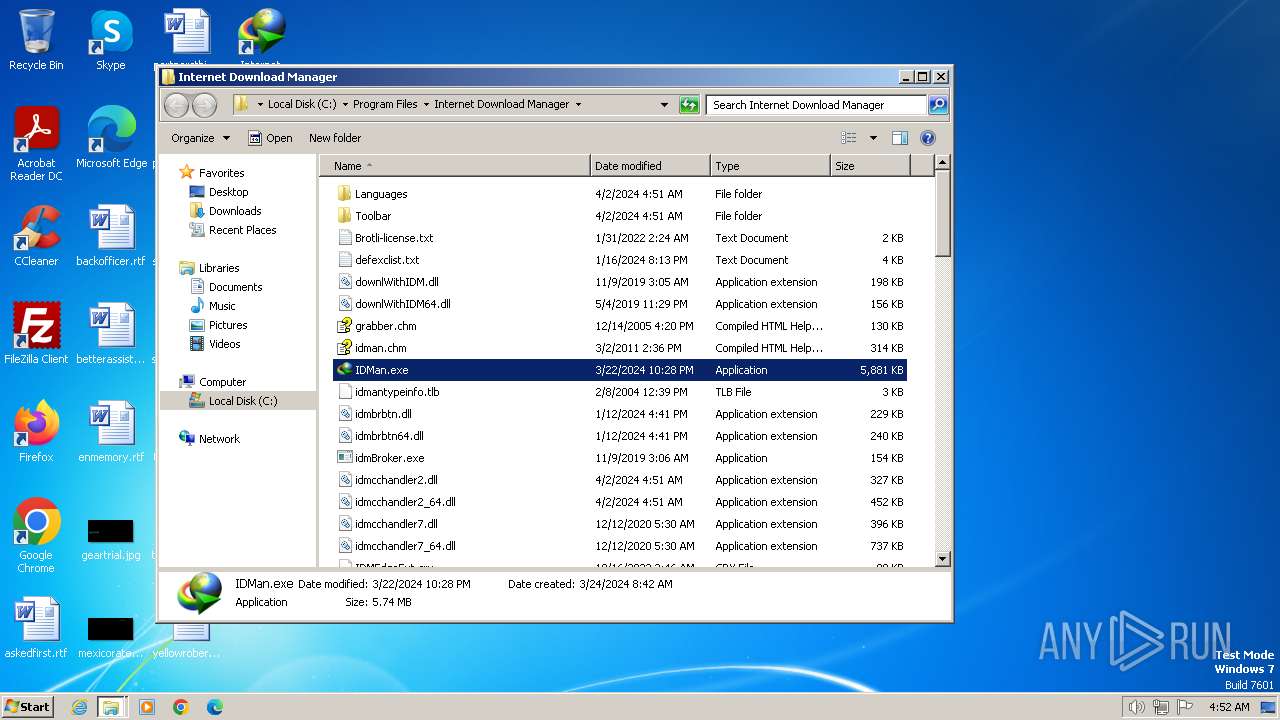Expand Internet Download Manager breadcrumb arrow
Image resolution: width=1280 pixels, height=720 pixels.
pyautogui.click(x=578, y=104)
